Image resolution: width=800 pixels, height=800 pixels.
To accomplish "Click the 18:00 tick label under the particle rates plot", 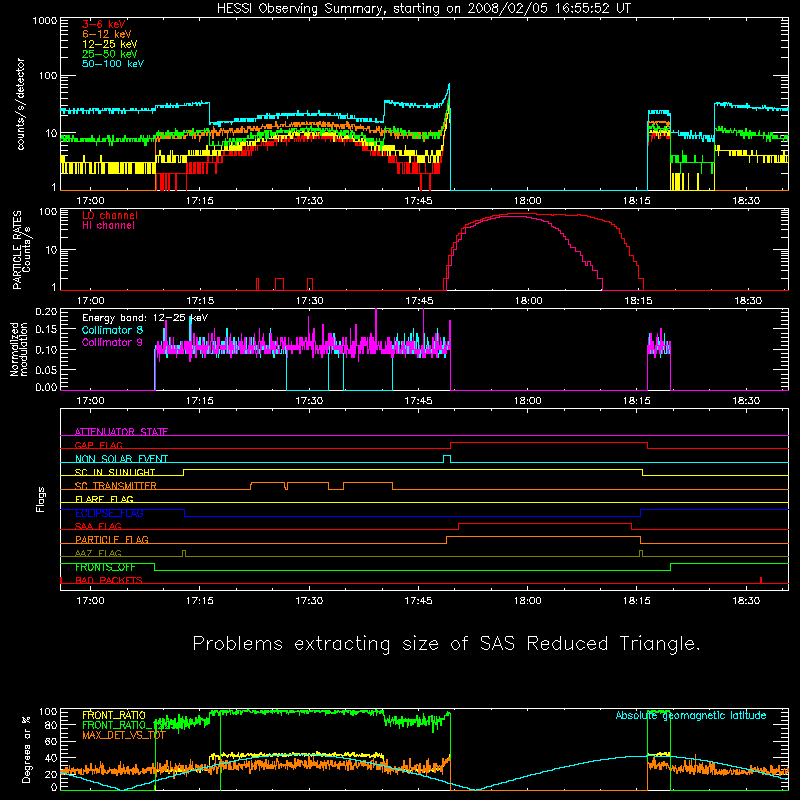I will (528, 301).
